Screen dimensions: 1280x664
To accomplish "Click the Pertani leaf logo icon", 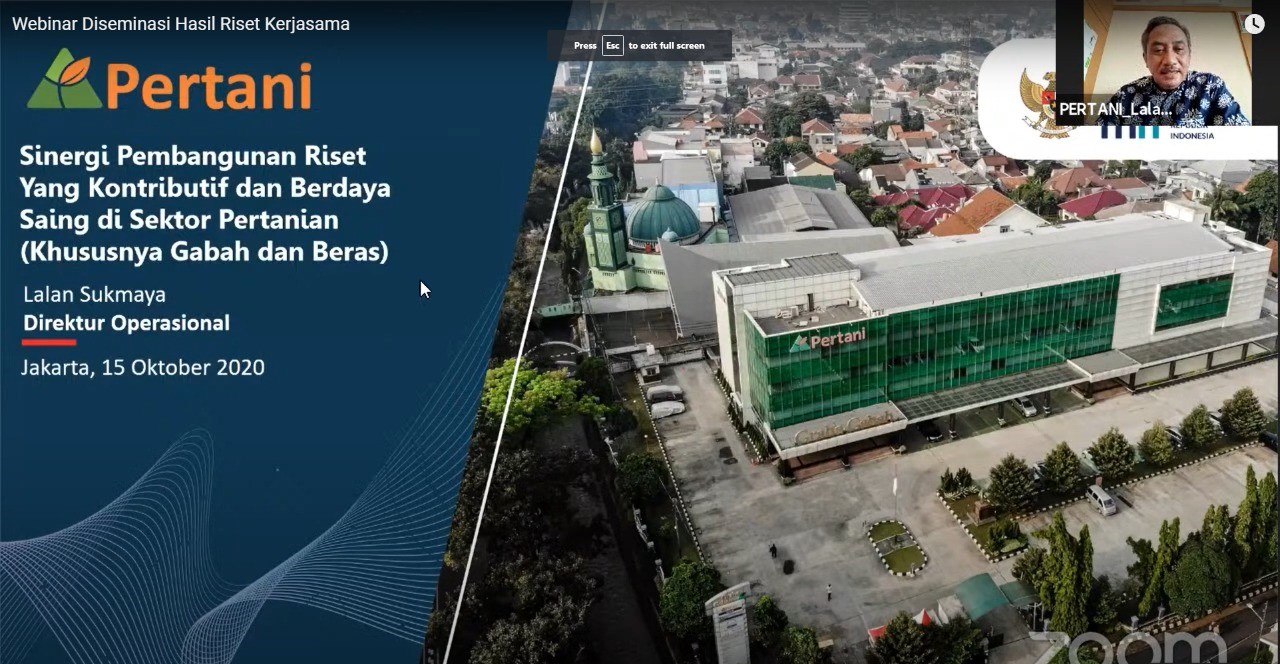I will click(x=64, y=79).
